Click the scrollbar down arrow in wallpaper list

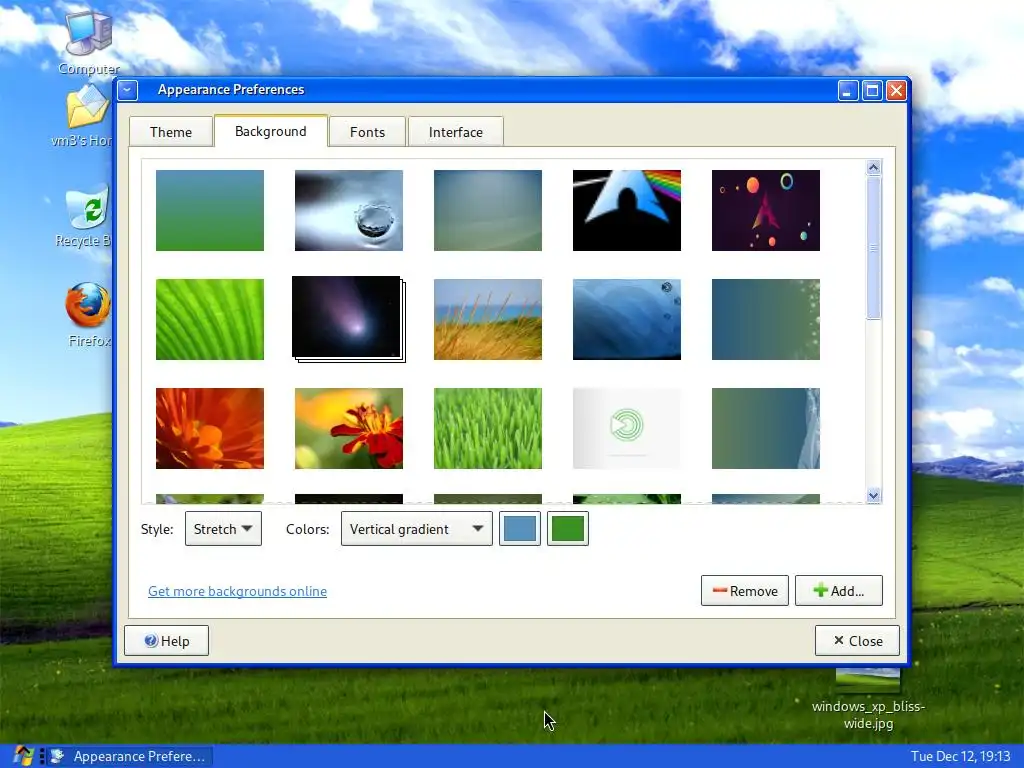click(874, 496)
